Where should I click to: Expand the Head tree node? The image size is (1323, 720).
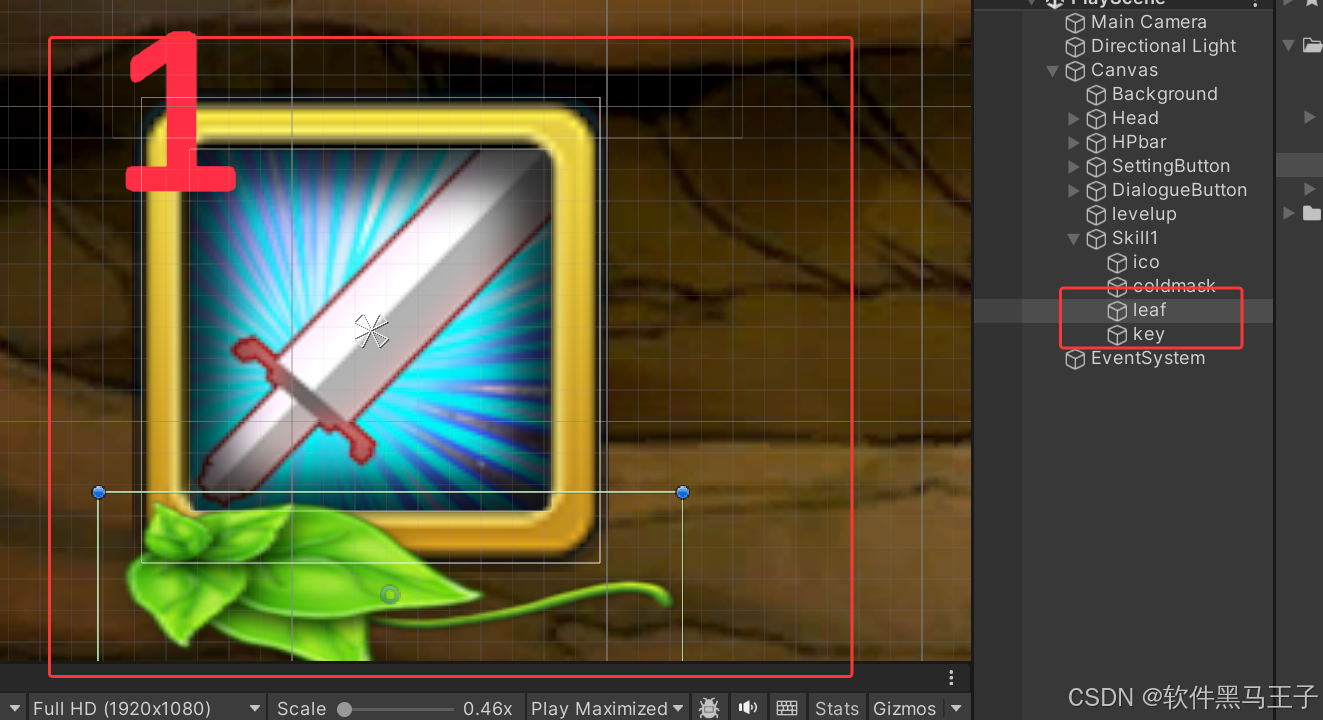click(1073, 118)
